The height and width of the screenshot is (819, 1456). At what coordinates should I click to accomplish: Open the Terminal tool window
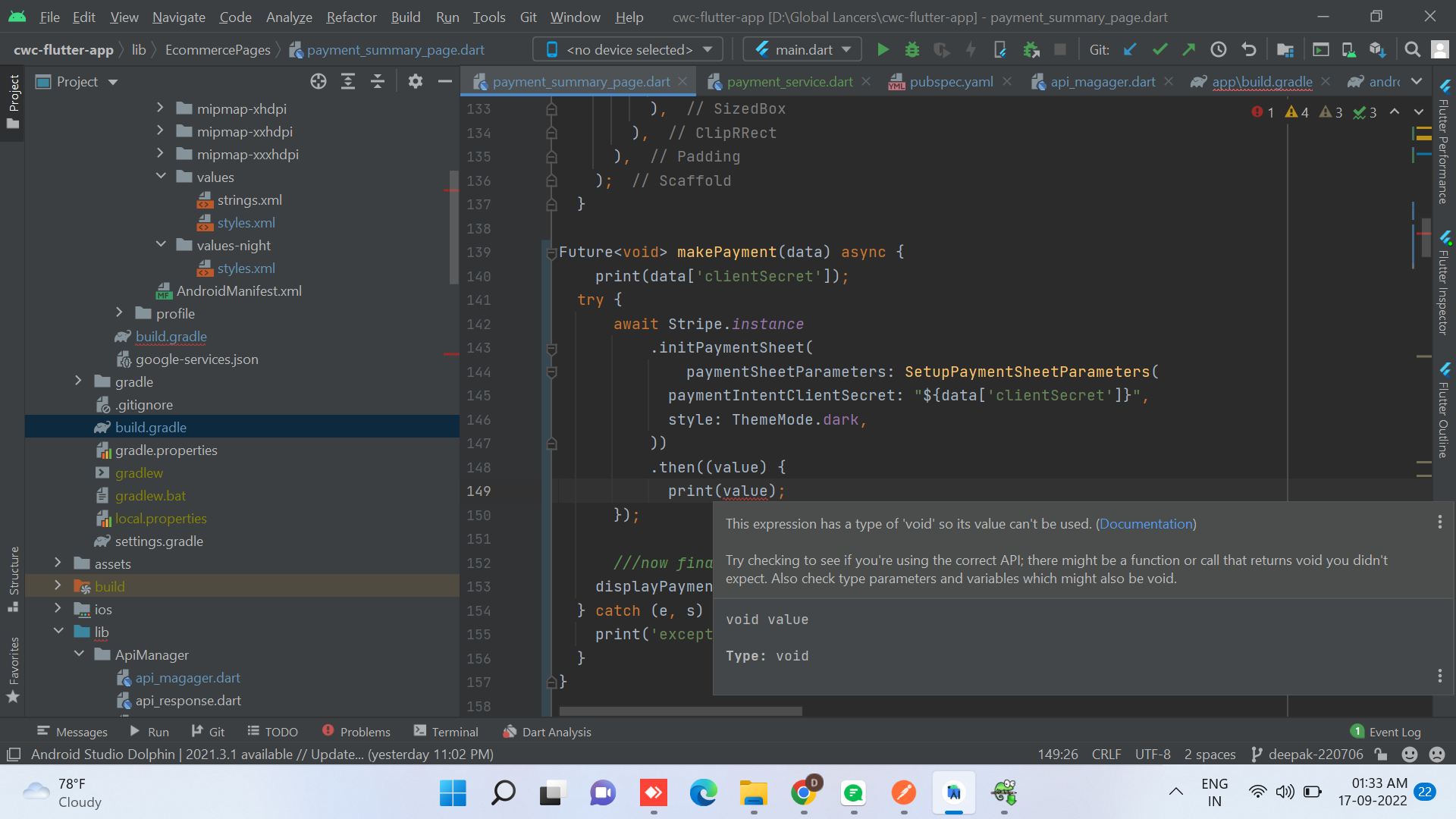[x=446, y=732]
